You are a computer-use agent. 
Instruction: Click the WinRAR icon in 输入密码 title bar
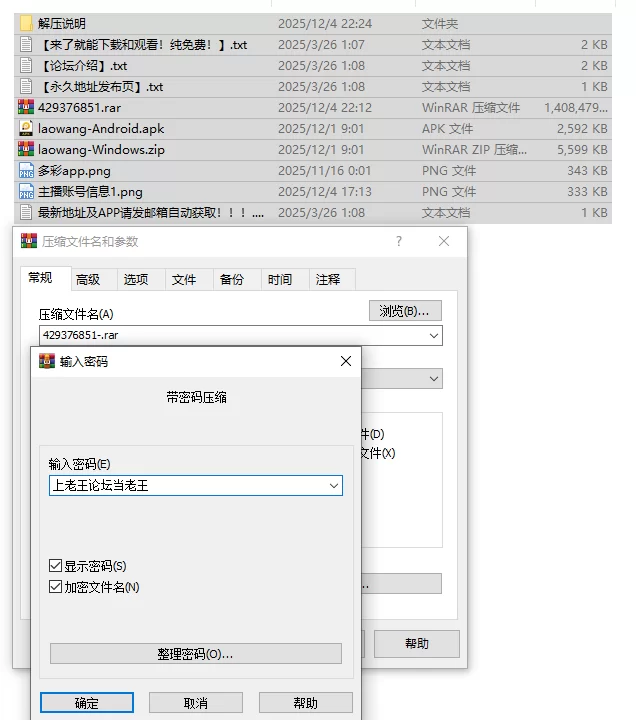[47, 361]
